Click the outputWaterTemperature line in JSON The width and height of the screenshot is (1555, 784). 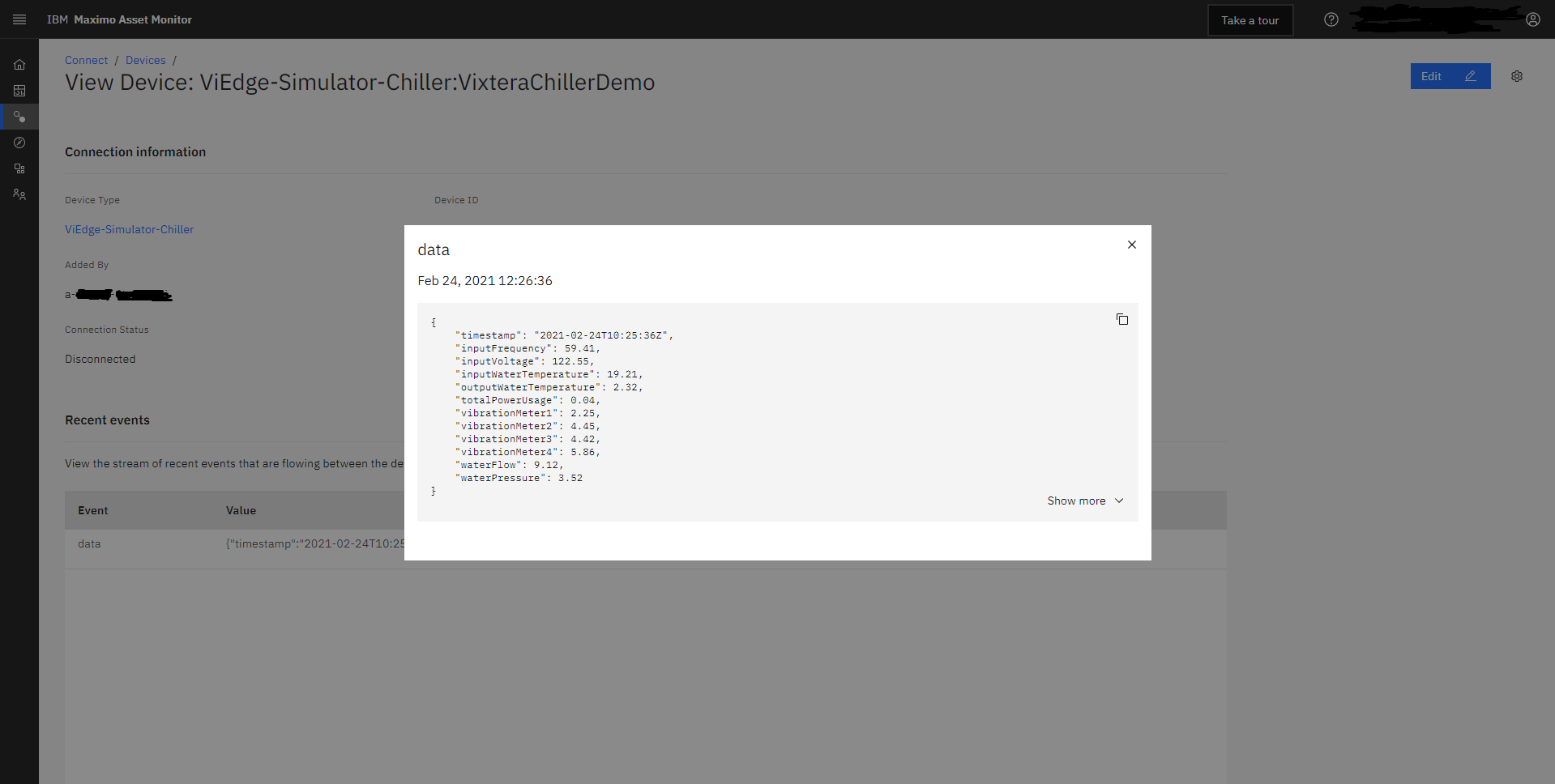[x=549, y=387]
